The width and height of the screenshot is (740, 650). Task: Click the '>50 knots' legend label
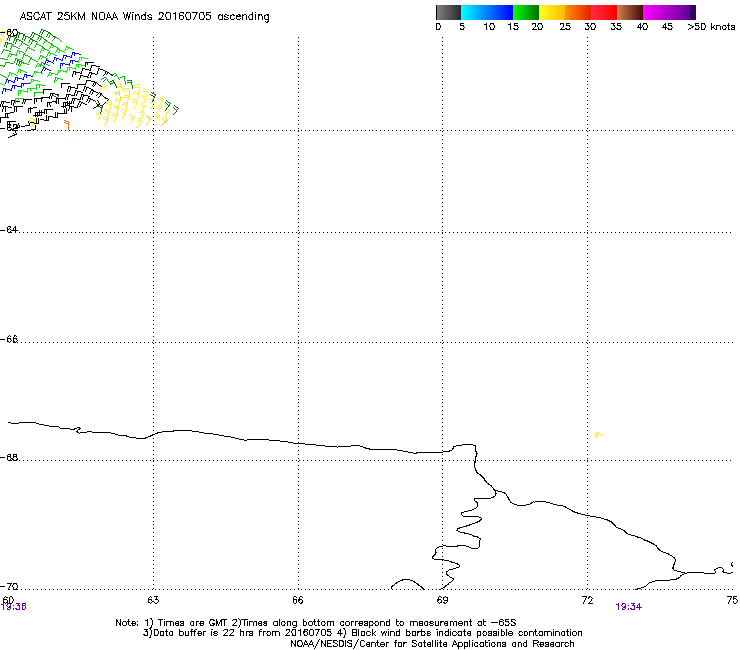tap(711, 27)
